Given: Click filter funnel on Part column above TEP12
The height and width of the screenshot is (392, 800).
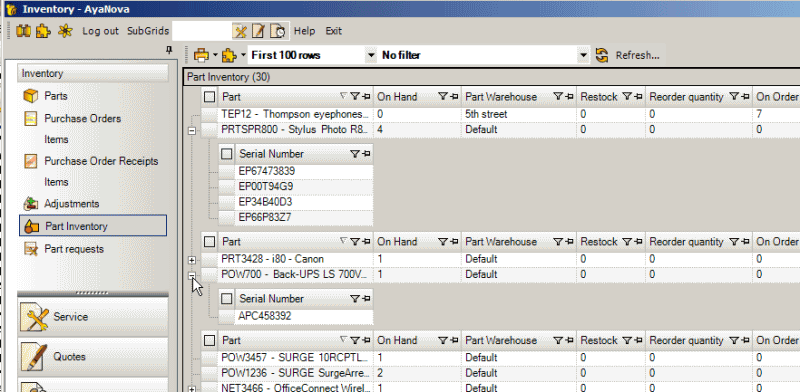Looking at the screenshot, I should coord(355,96).
